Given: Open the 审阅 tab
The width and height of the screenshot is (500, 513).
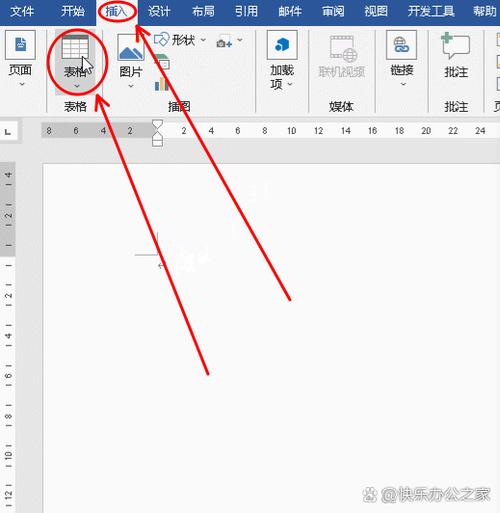Looking at the screenshot, I should (x=333, y=11).
